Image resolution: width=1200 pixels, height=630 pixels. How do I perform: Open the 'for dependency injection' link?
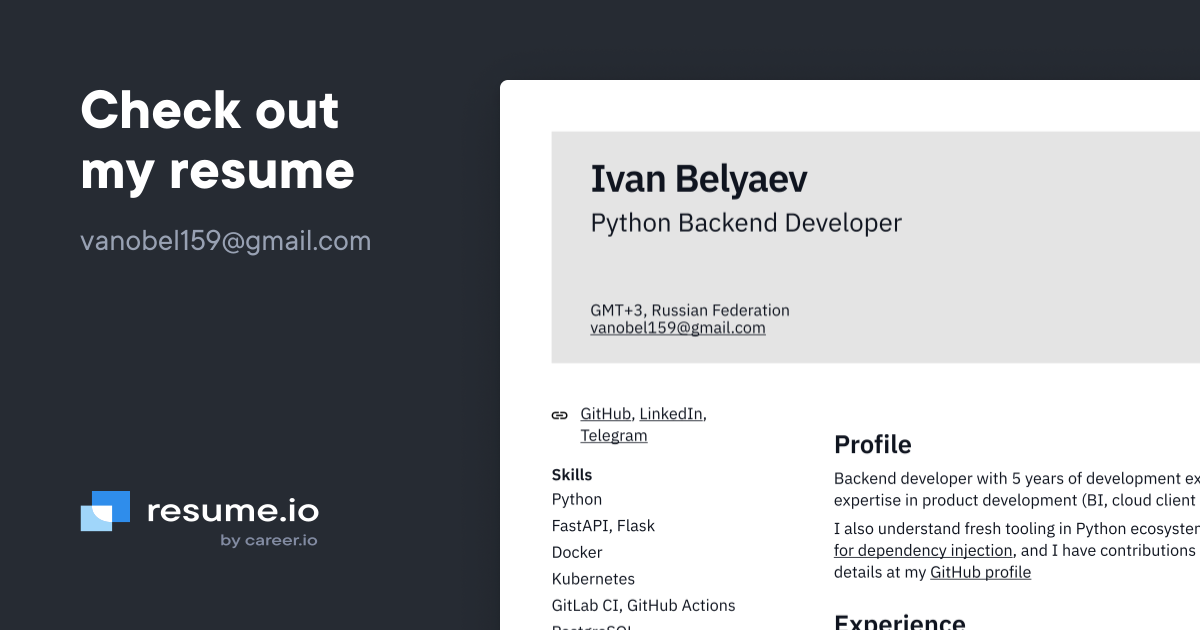924,550
